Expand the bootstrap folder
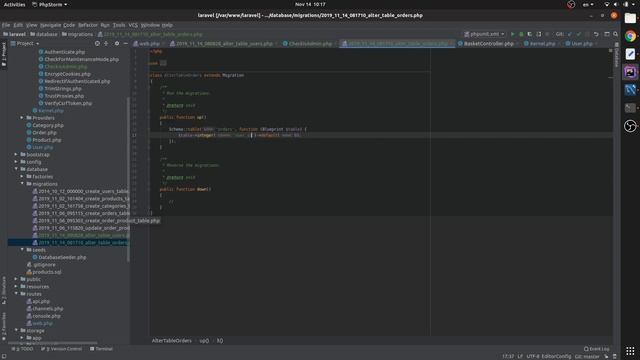The width and height of the screenshot is (640, 360). (x=16, y=154)
